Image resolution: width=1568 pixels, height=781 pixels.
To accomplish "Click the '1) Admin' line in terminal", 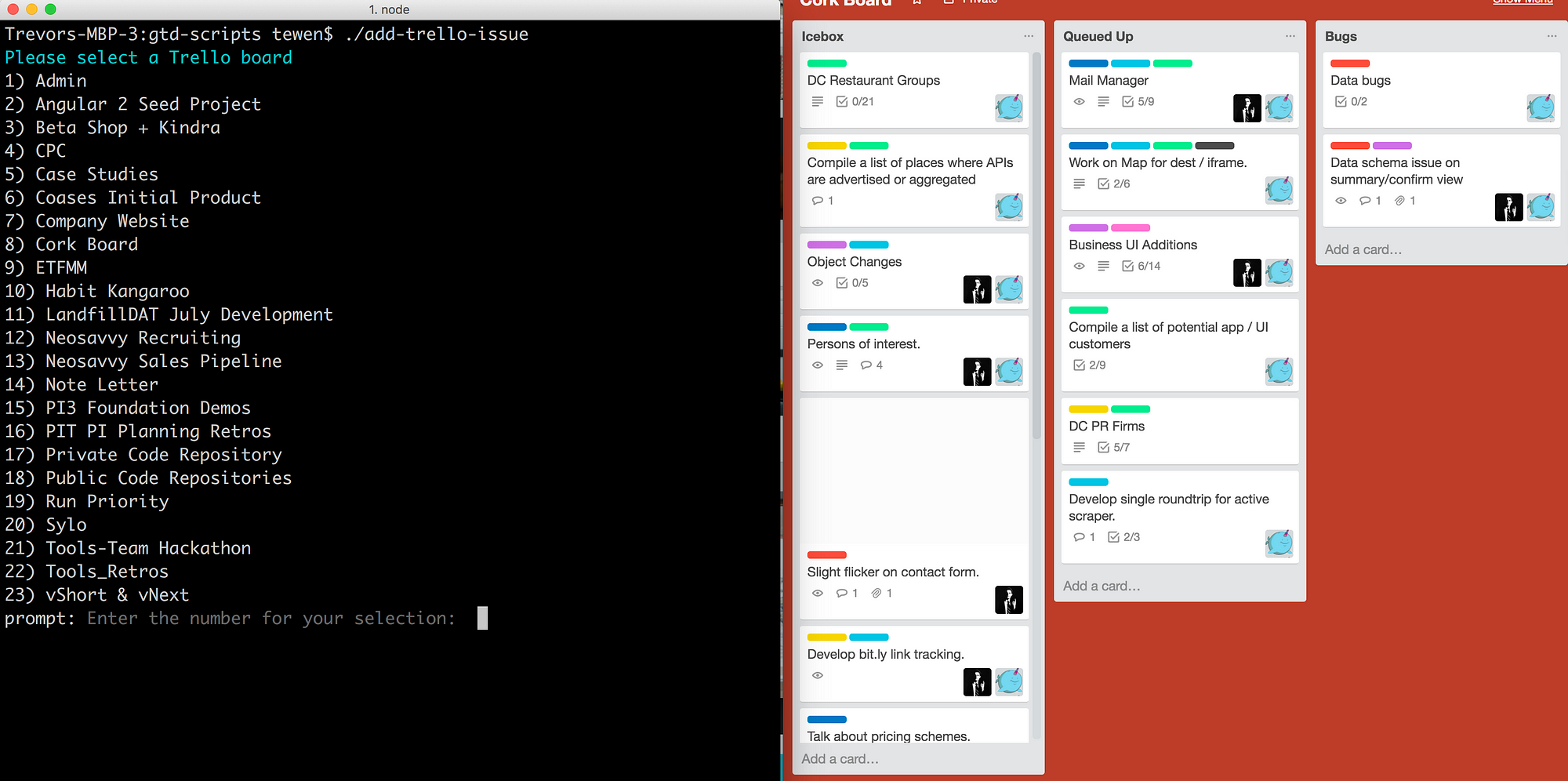I will pos(45,81).
